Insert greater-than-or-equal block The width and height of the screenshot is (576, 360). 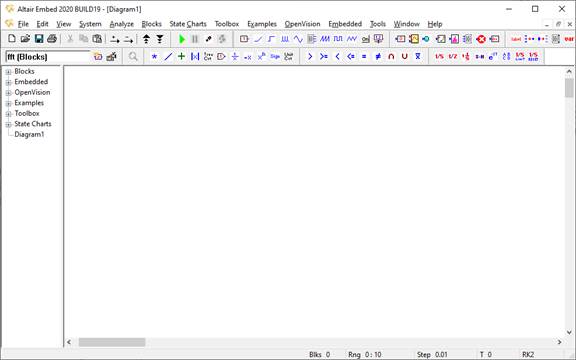pos(324,57)
